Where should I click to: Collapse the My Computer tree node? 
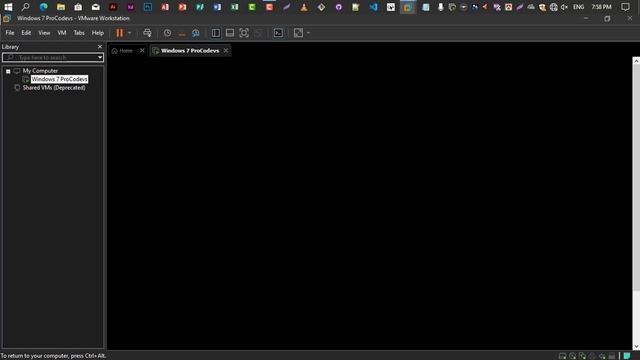(8, 71)
